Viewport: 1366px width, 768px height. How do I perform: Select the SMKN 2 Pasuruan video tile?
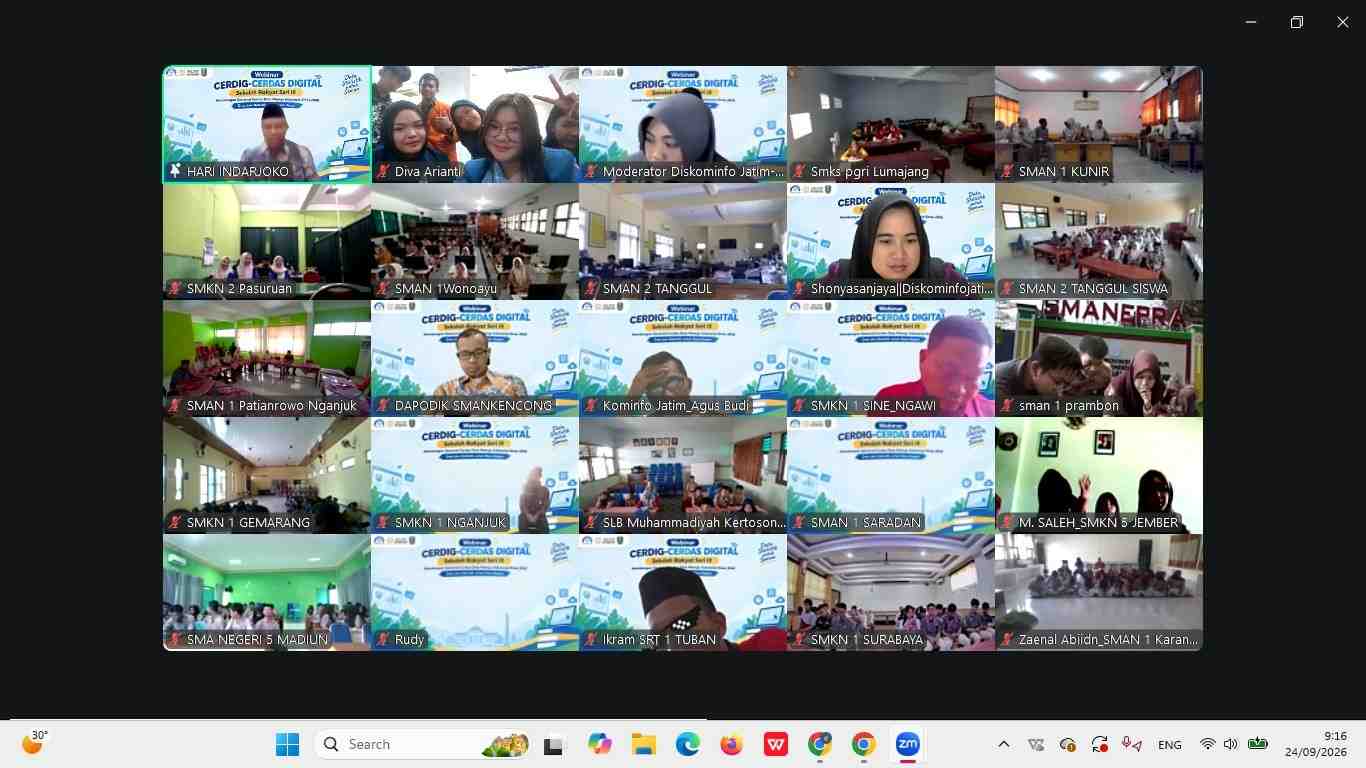267,241
